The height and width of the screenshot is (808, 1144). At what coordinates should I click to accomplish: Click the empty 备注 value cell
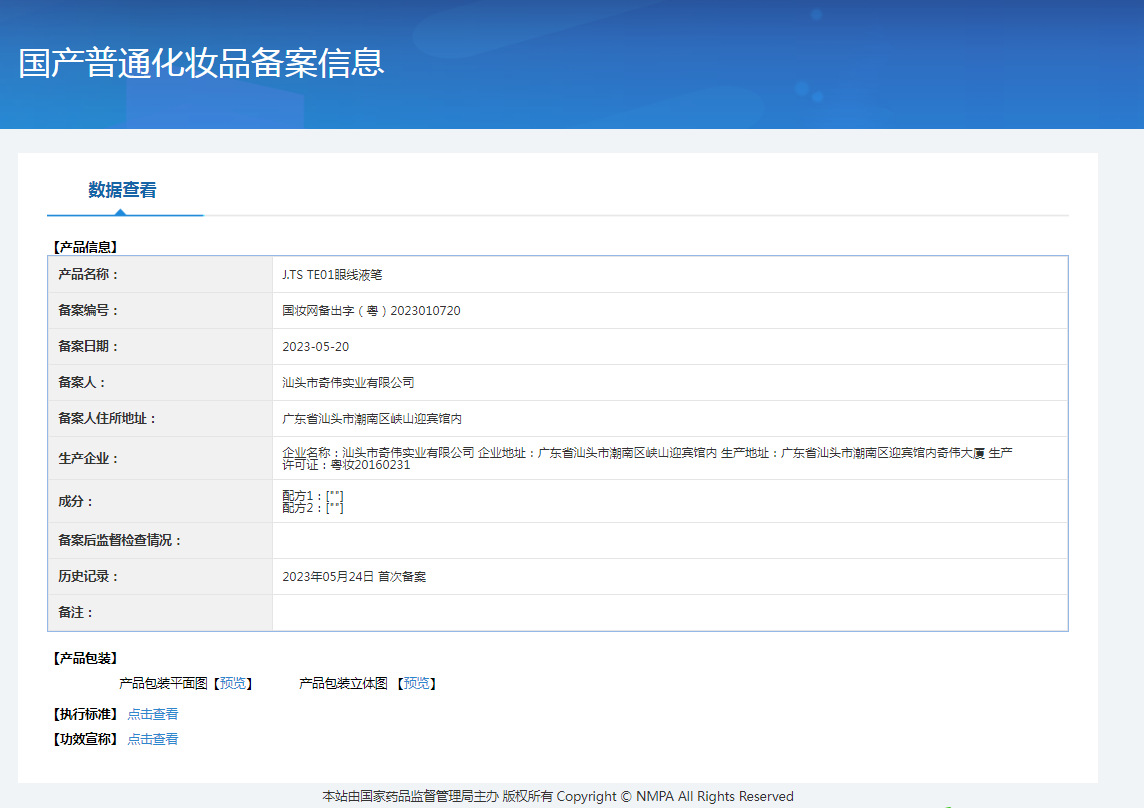pyautogui.click(x=669, y=612)
